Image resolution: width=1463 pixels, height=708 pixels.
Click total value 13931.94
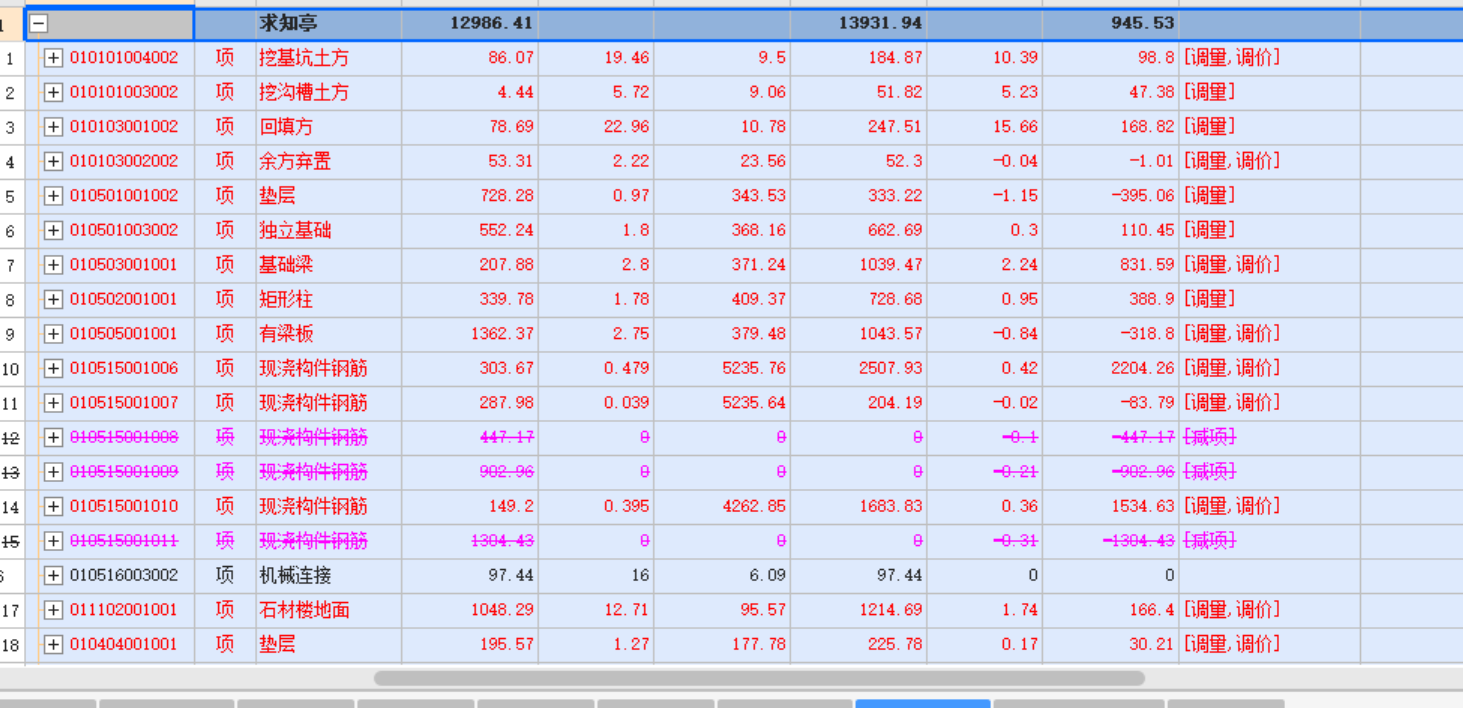(880, 23)
